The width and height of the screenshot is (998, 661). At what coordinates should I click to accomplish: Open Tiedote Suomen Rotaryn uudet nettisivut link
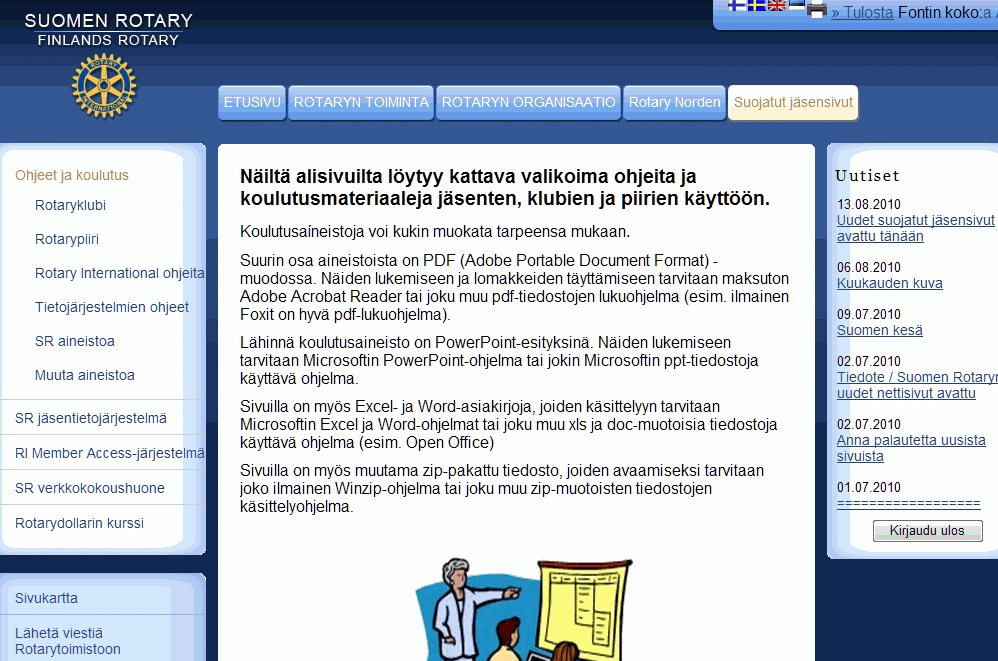[917, 385]
